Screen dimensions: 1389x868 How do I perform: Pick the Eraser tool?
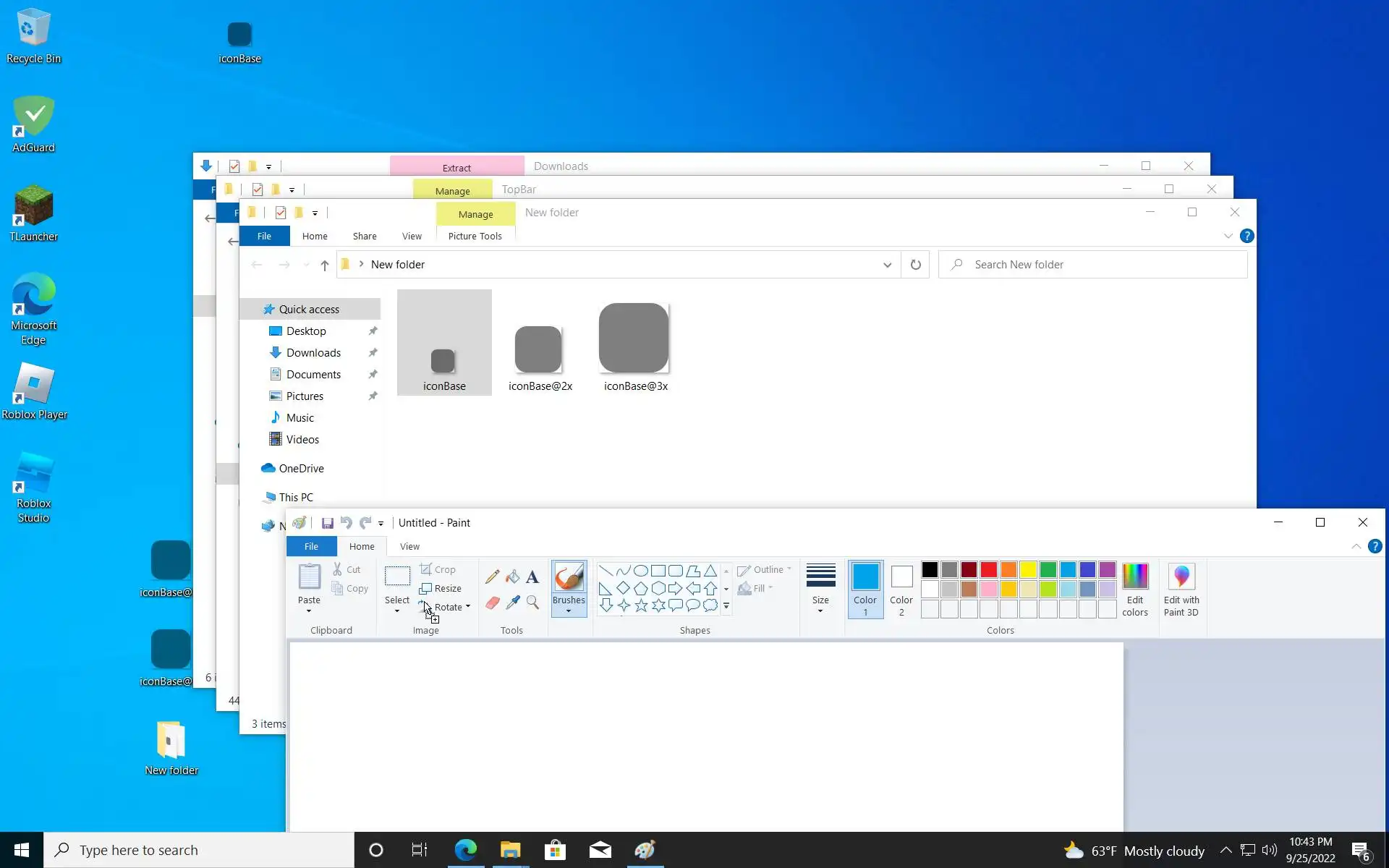[x=492, y=603]
